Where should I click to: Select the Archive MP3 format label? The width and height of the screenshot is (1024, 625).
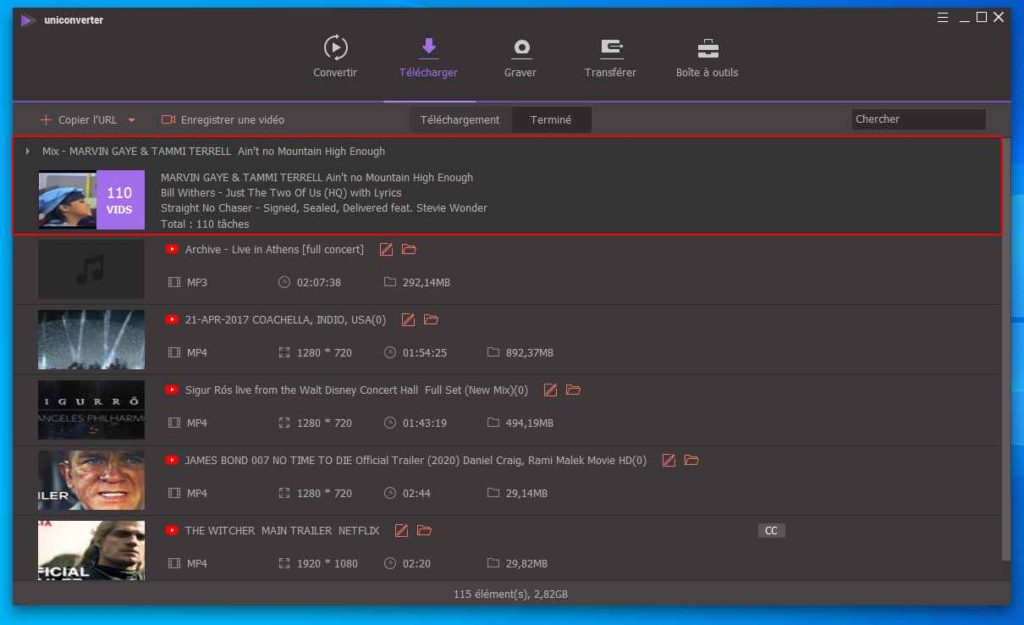[x=197, y=283]
